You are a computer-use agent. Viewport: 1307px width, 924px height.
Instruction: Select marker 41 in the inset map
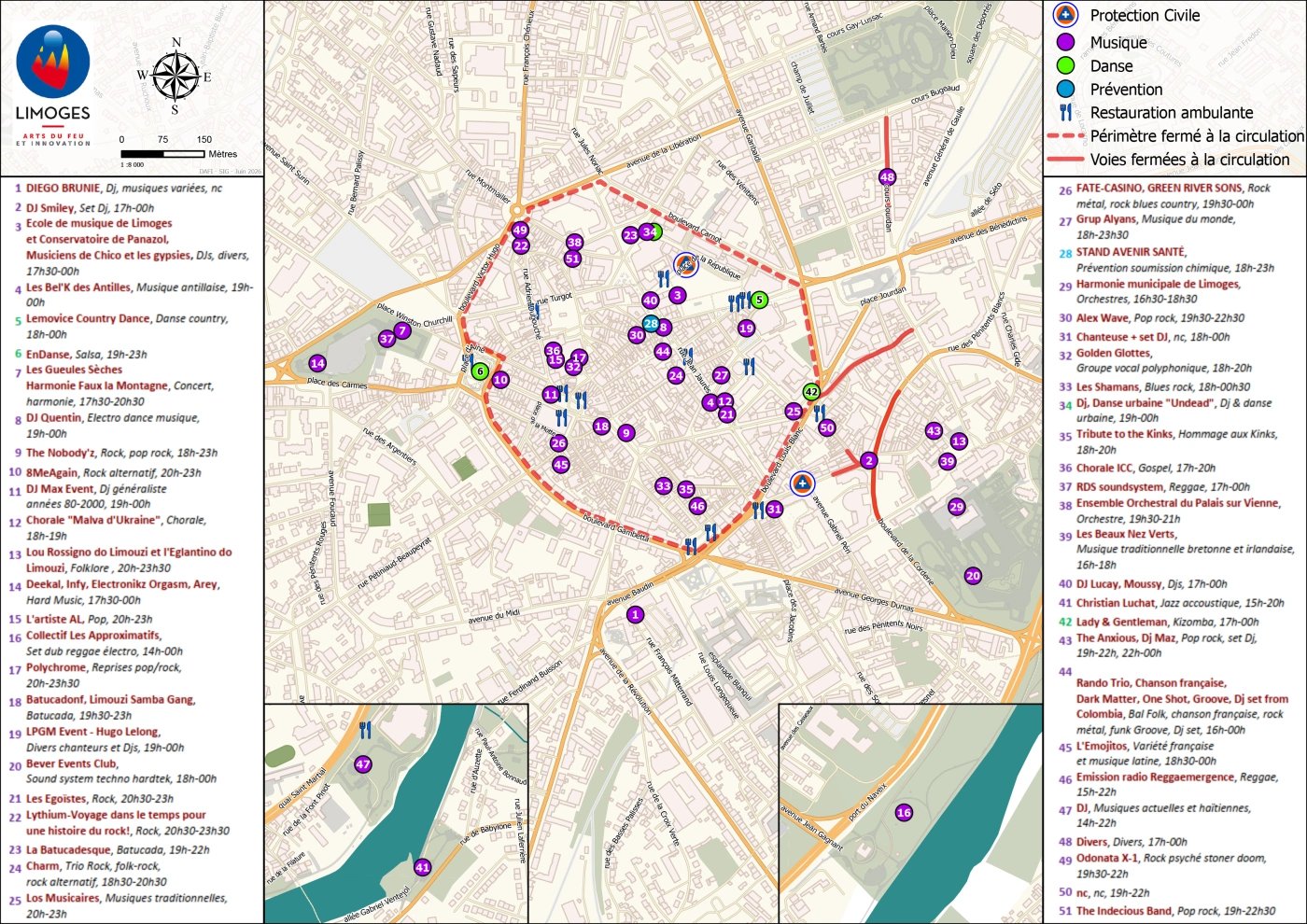click(422, 867)
